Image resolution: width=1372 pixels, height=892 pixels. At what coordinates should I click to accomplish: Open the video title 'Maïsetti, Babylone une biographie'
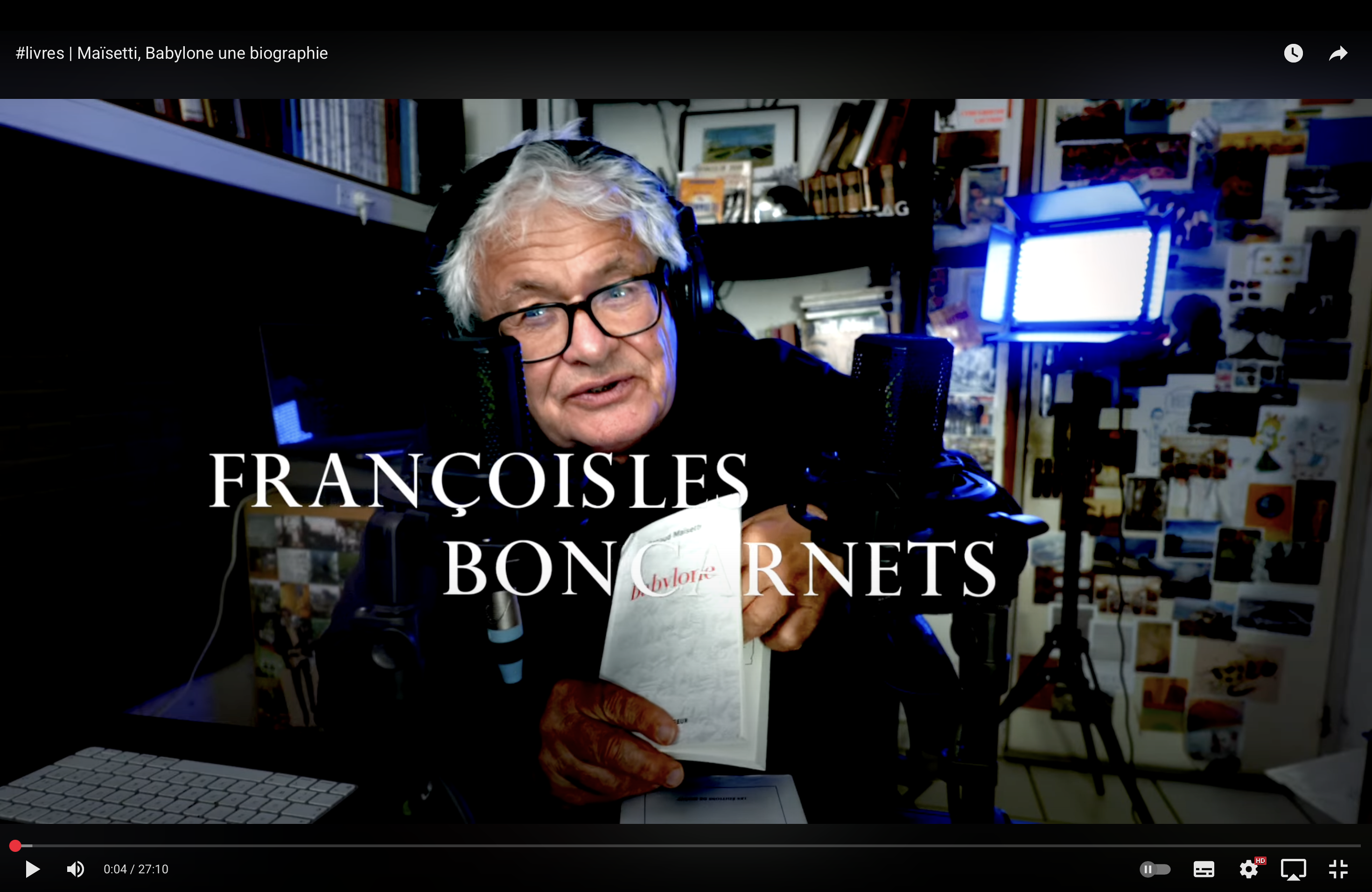(202, 53)
